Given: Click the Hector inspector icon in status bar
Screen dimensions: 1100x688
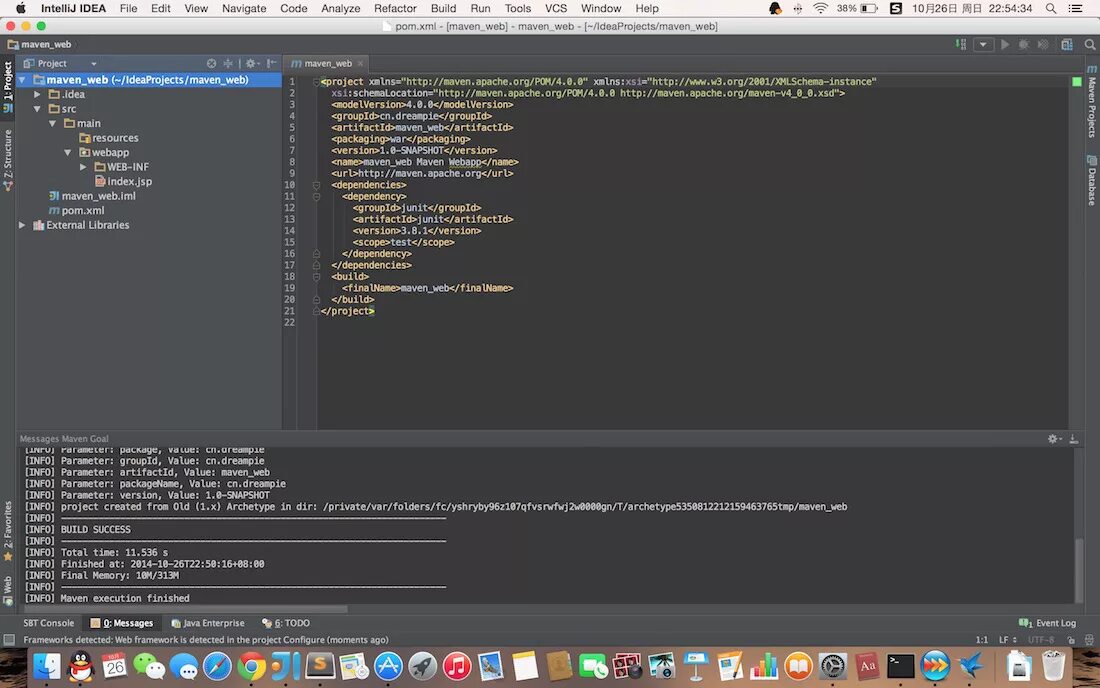Looking at the screenshot, I should coord(1089,640).
